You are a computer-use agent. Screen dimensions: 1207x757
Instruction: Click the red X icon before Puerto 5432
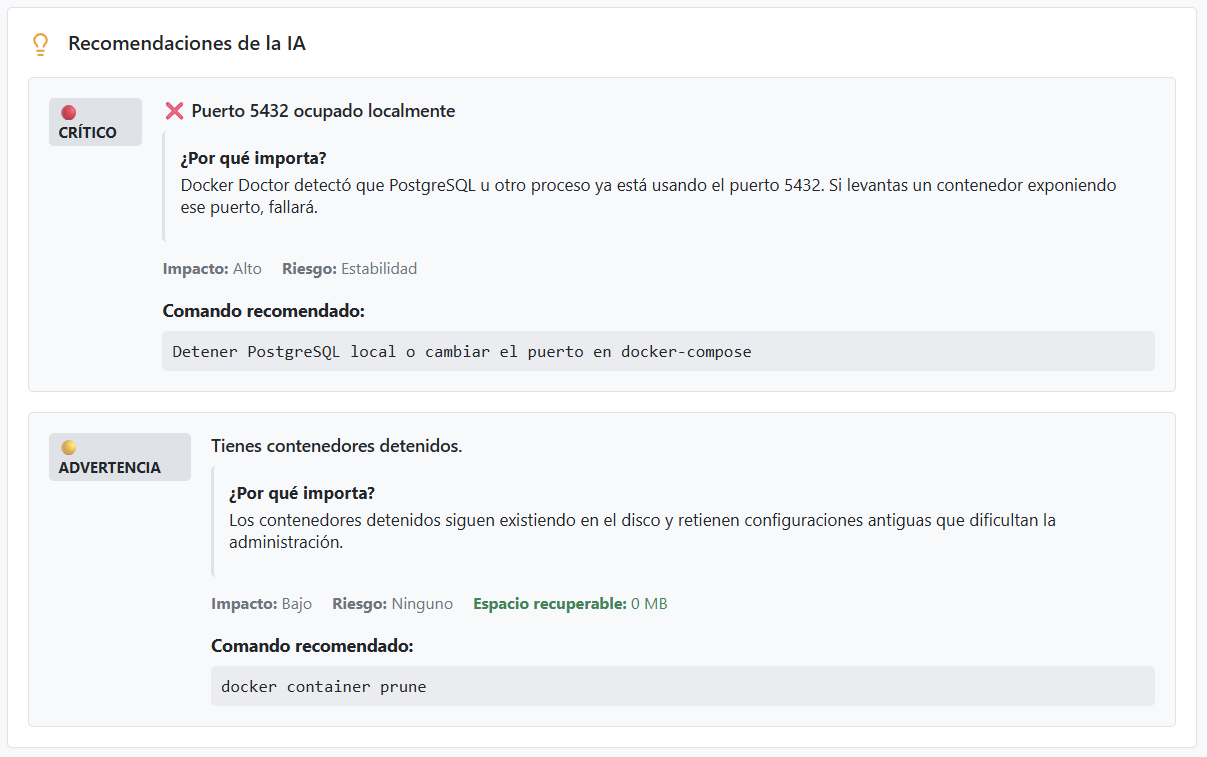coord(174,111)
